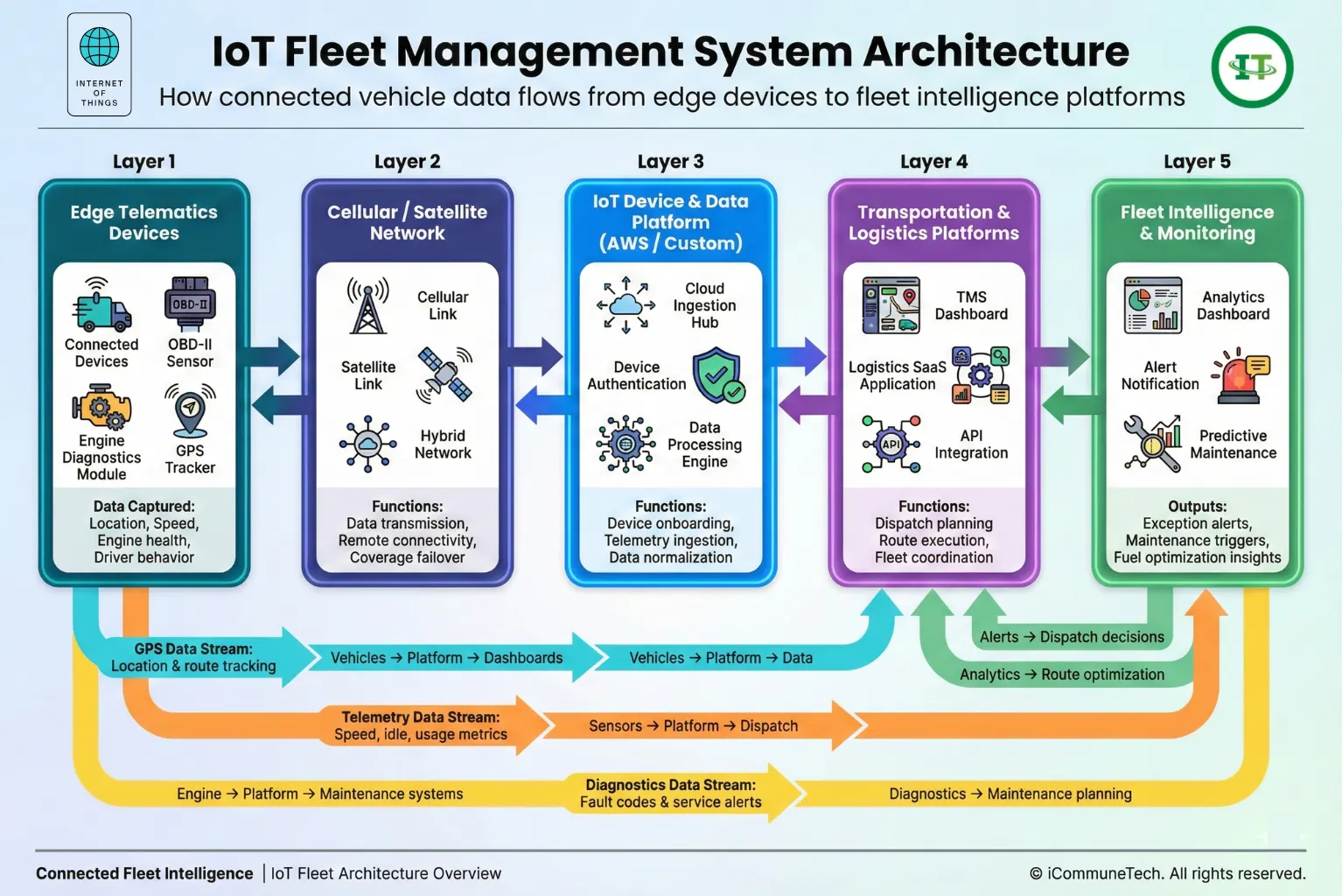The width and height of the screenshot is (1342, 896).
Task: Select the Fleet Intelligence & Monitoring title
Action: coord(1197,222)
